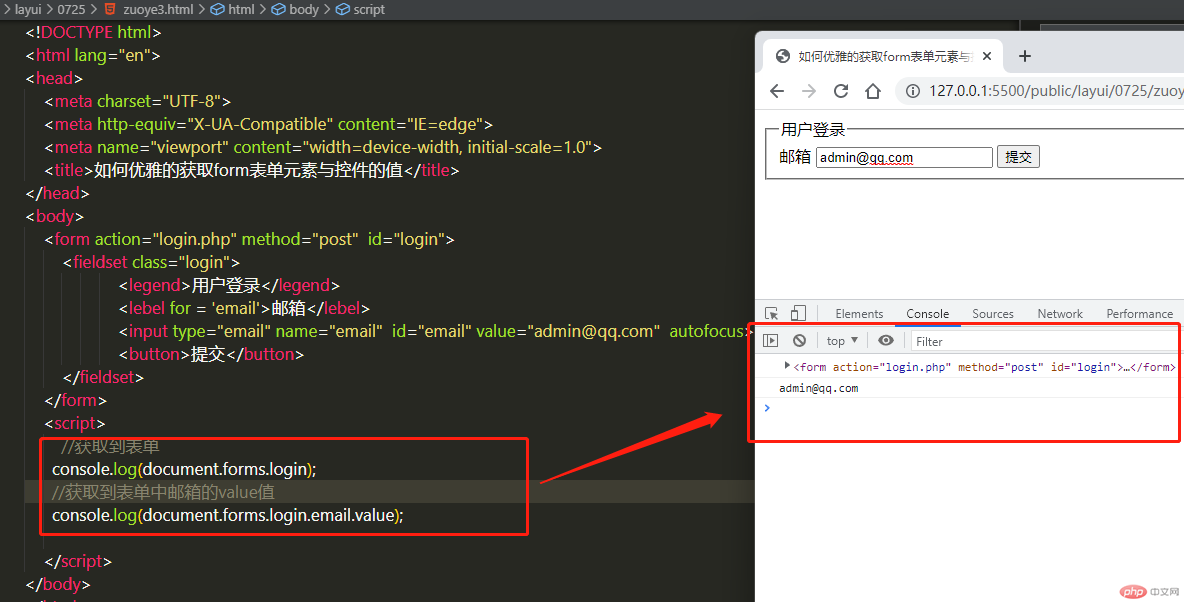Expand the logged form element in console
Image resolution: width=1184 pixels, height=602 pixels.
tap(787, 366)
